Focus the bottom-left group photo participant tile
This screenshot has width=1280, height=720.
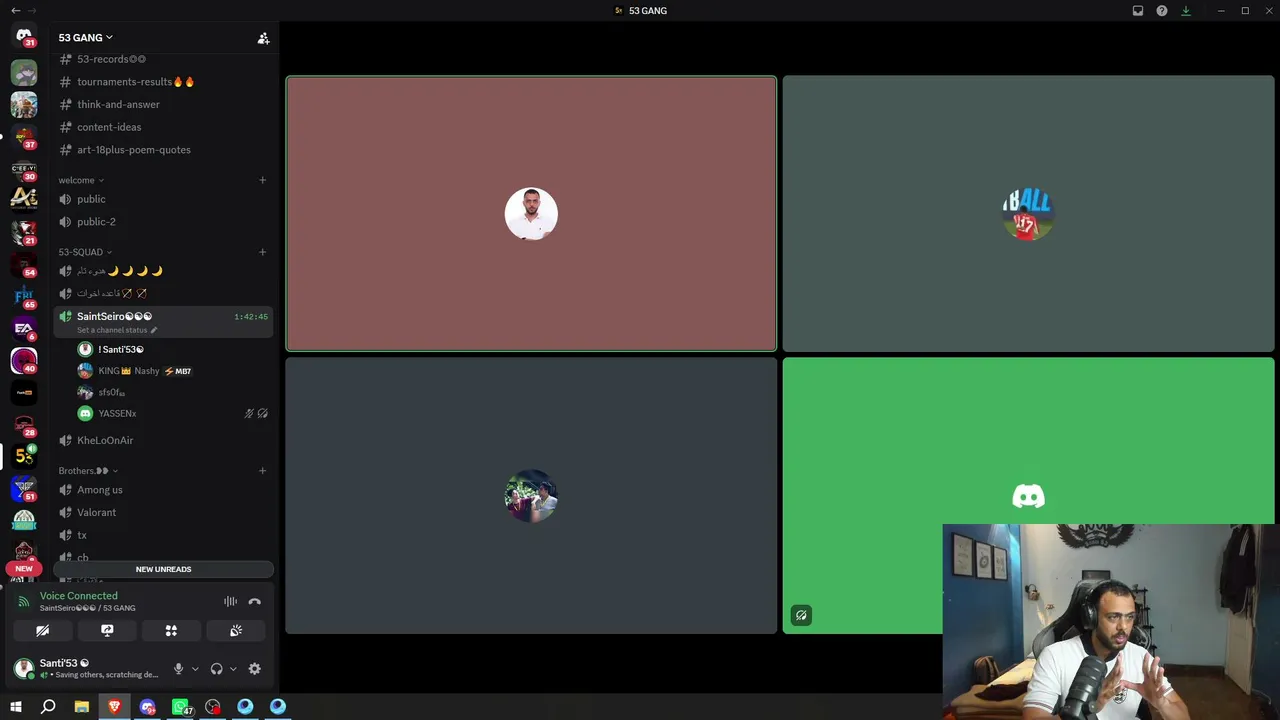click(531, 496)
